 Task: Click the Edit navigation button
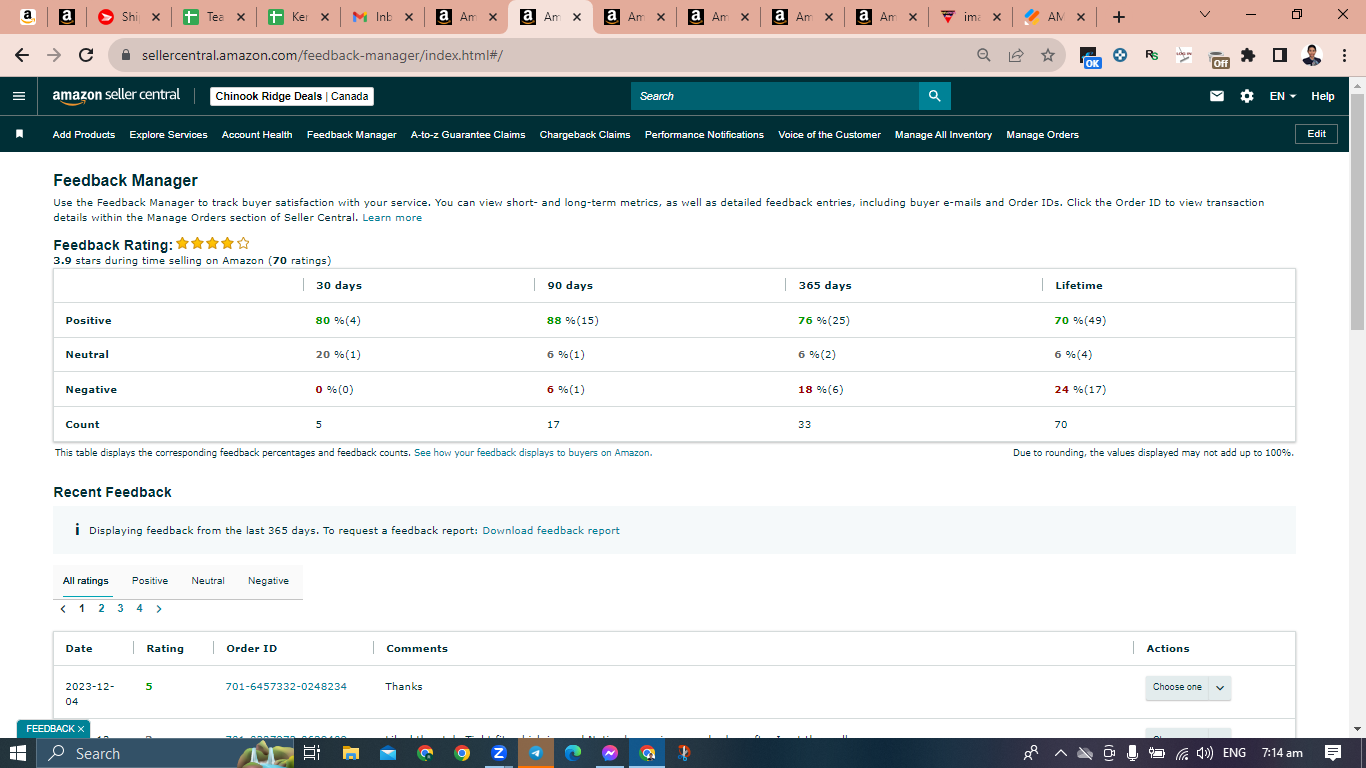click(1316, 133)
